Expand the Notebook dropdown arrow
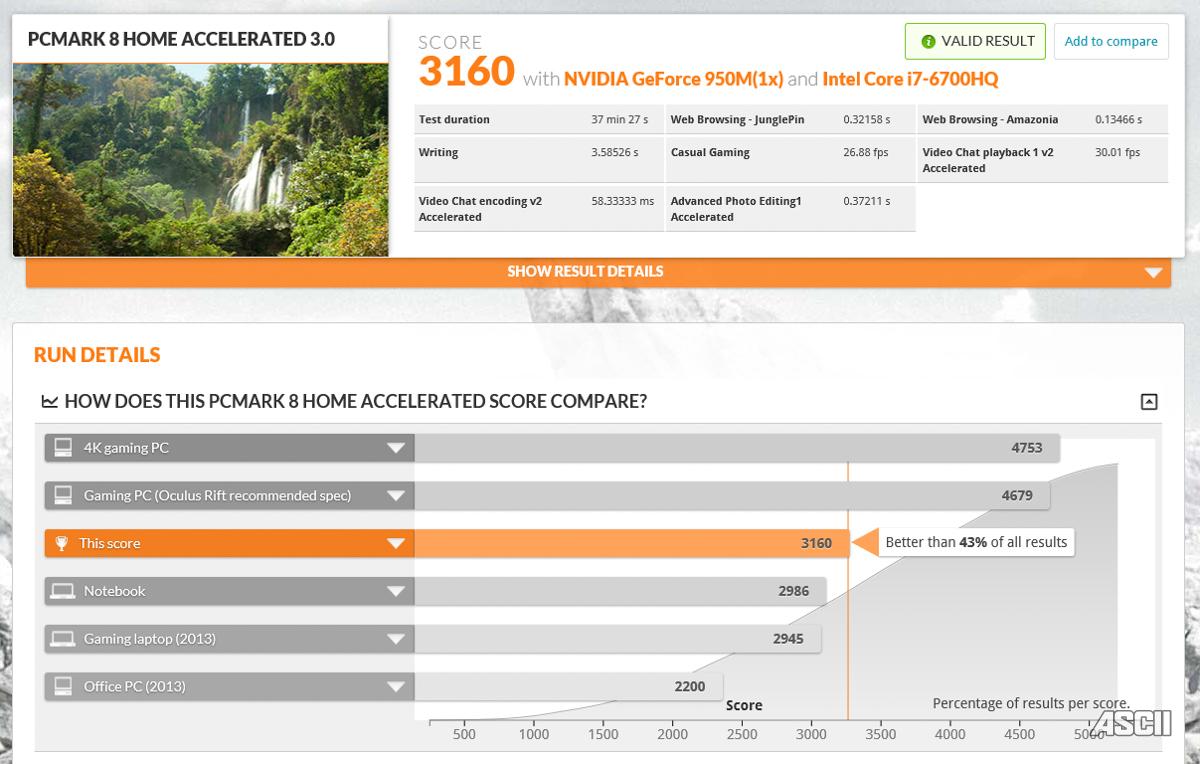1200x764 pixels. [396, 591]
